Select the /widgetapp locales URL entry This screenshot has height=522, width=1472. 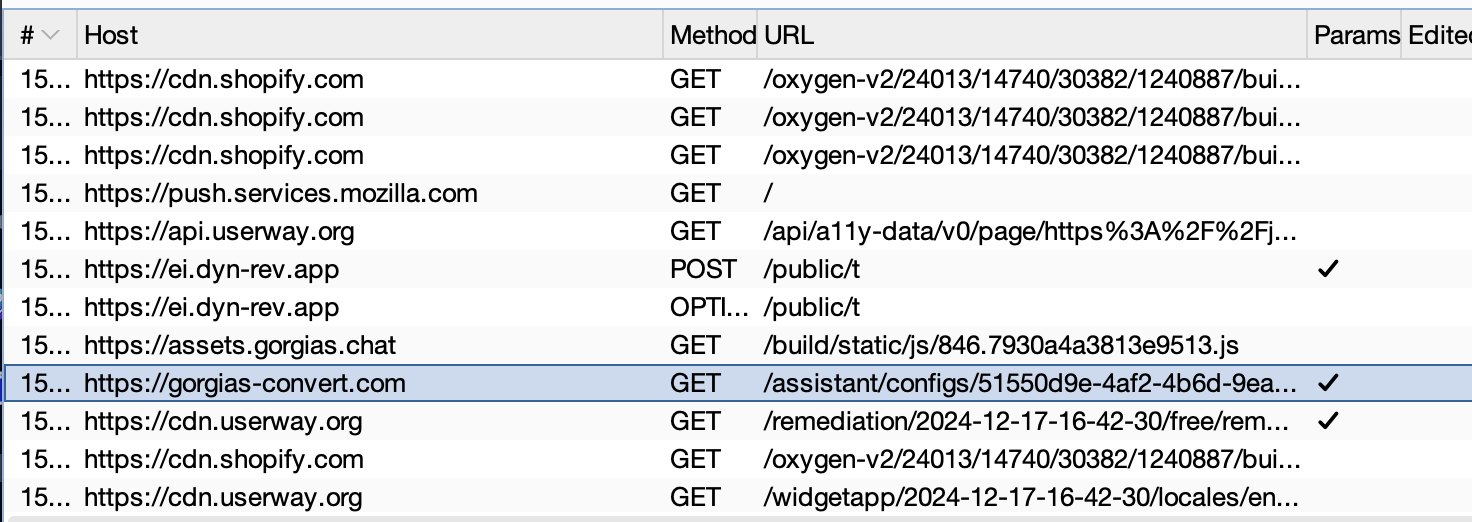point(1032,498)
